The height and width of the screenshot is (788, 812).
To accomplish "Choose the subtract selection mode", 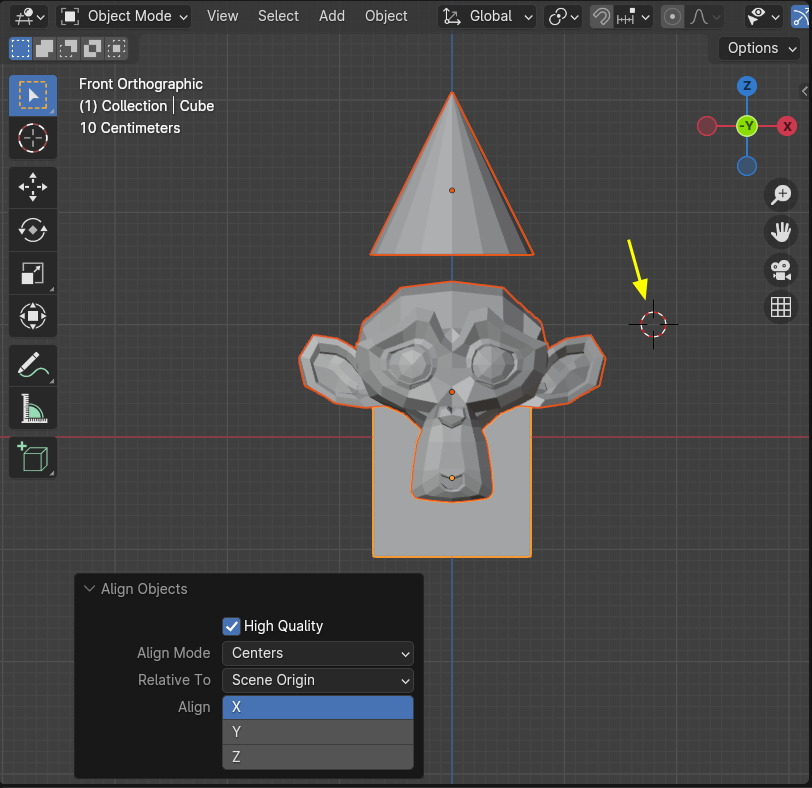I will (68, 49).
